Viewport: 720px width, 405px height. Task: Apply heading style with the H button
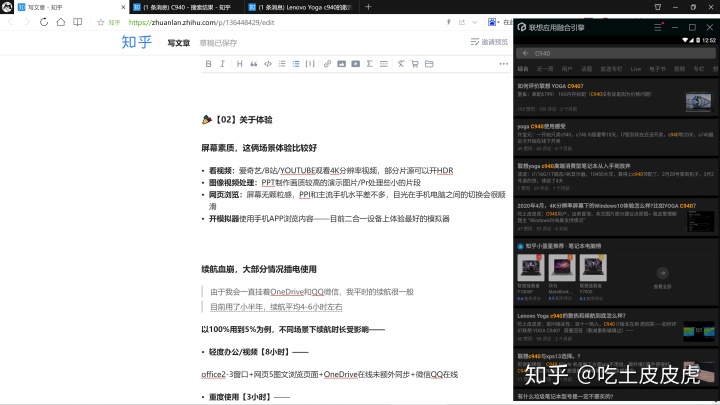point(239,64)
